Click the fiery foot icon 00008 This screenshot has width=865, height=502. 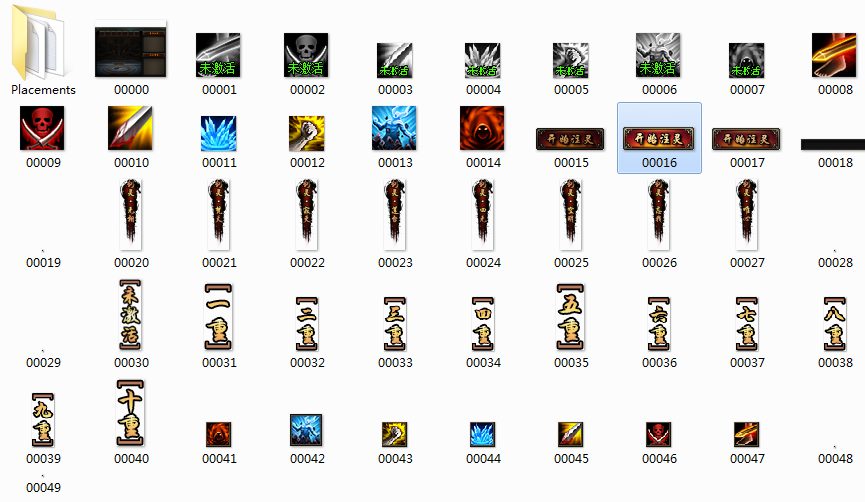[835, 55]
